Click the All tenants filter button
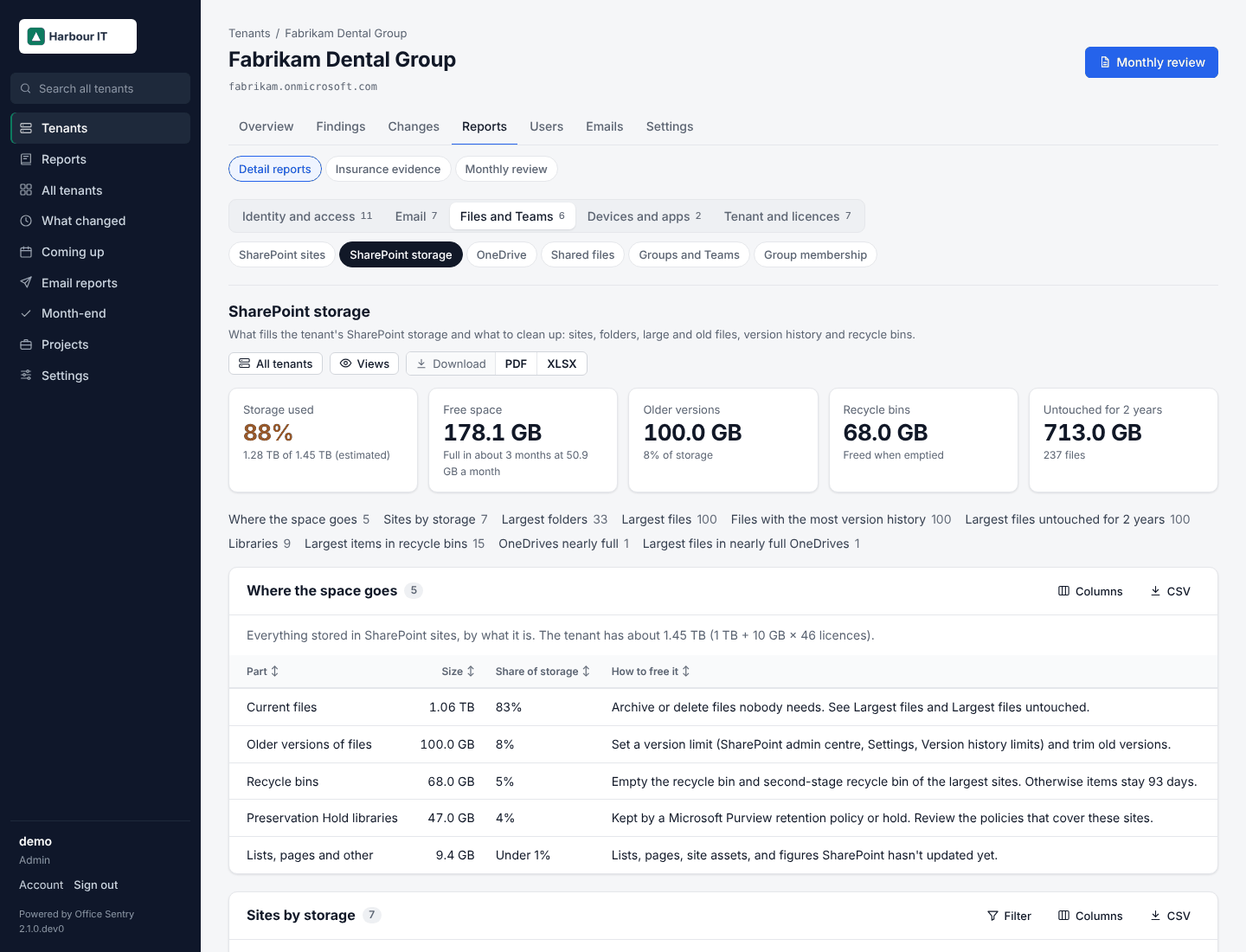Viewport: 1246px width, 952px height. pos(275,363)
